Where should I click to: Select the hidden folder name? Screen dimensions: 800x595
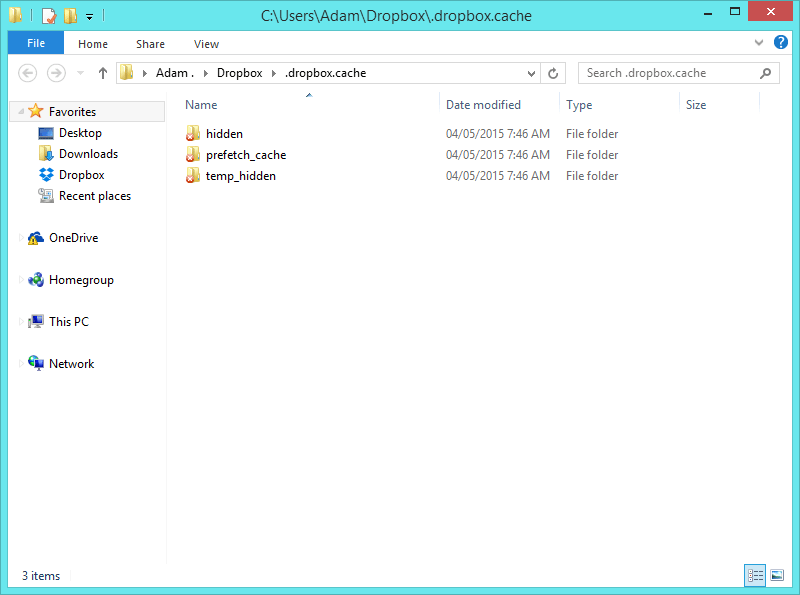point(224,134)
